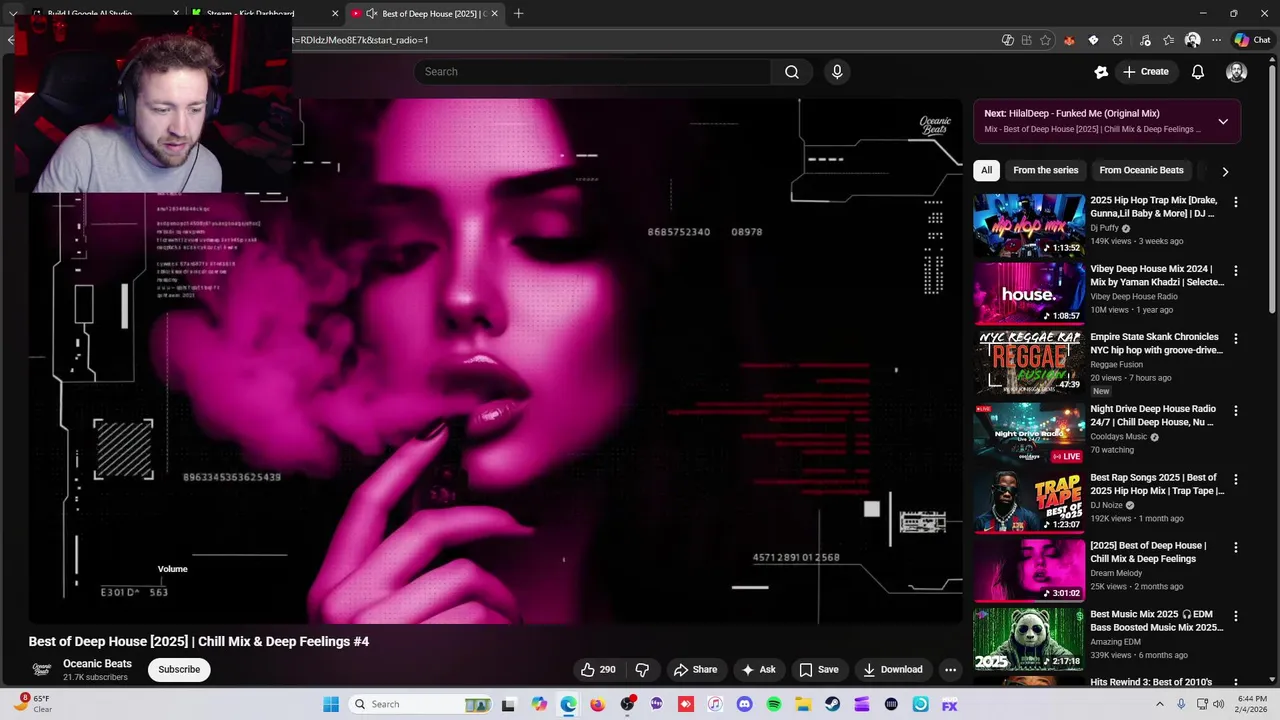Image resolution: width=1280 pixels, height=720 pixels.
Task: Close the Best of Deep House tab
Action: pos(494,13)
